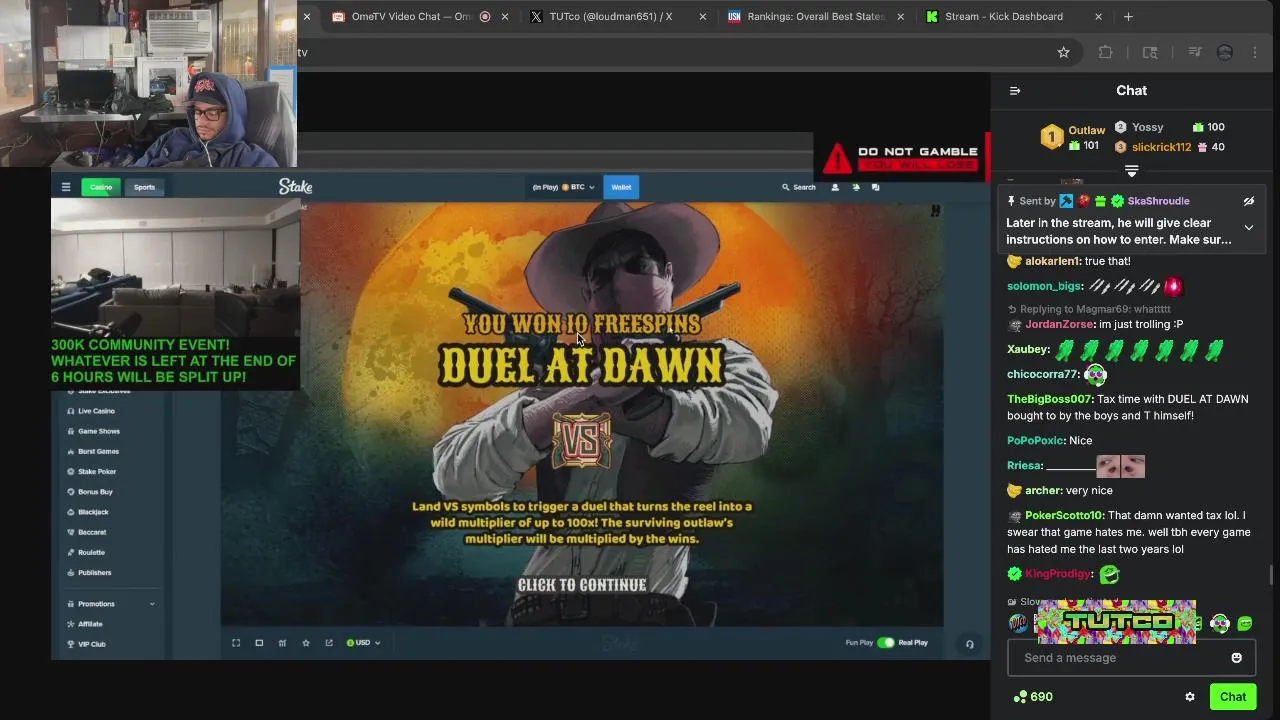Open Stake live support headset

click(x=969, y=644)
